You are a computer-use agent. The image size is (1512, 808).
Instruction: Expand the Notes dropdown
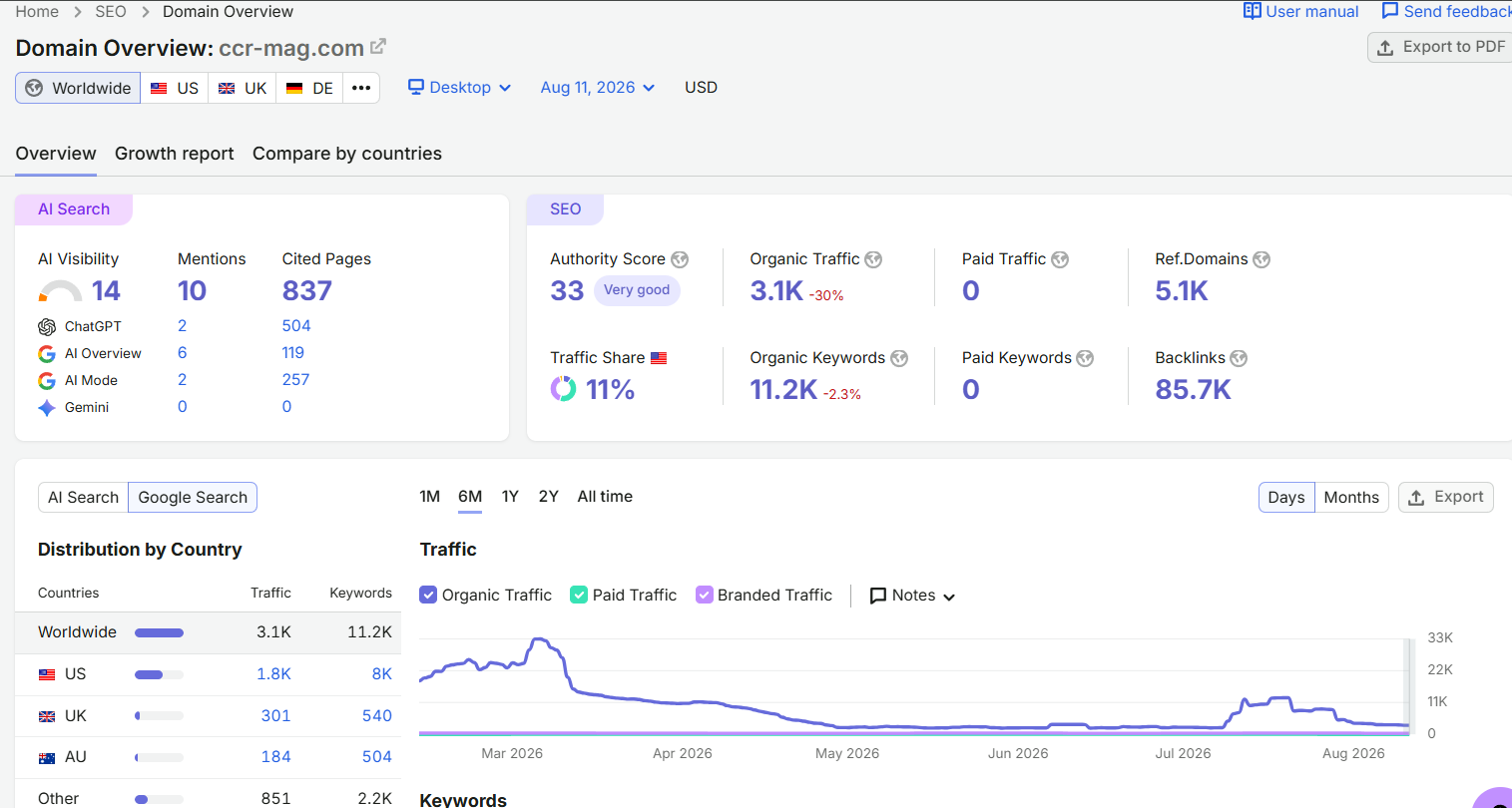pyautogui.click(x=913, y=596)
